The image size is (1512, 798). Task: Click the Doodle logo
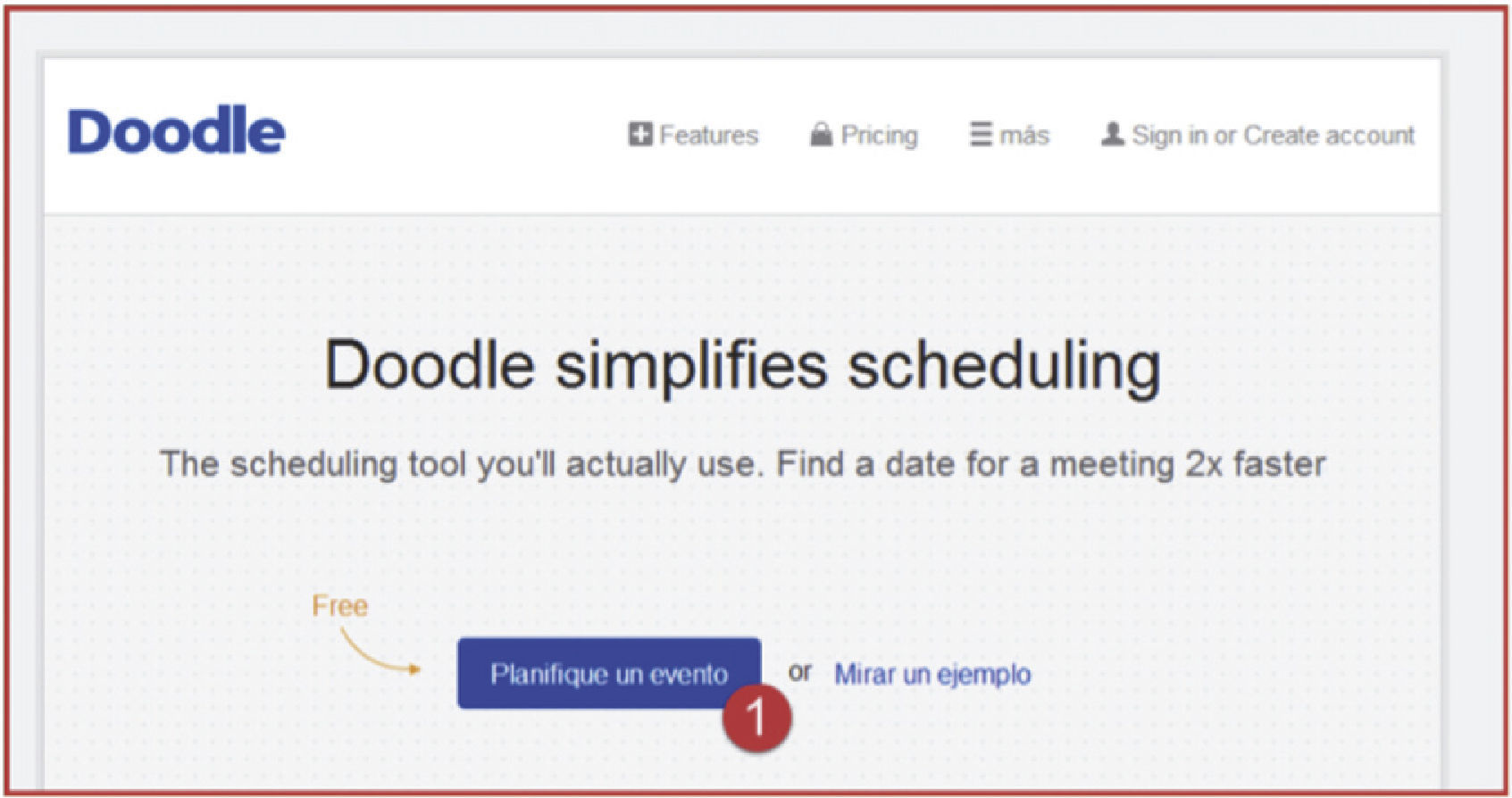tap(176, 131)
